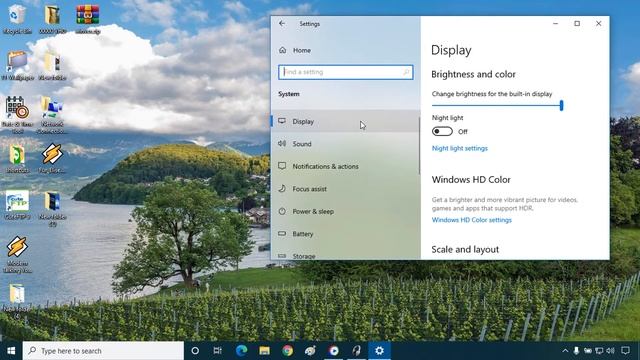Click the Settings gear on taskbar

[380, 351]
